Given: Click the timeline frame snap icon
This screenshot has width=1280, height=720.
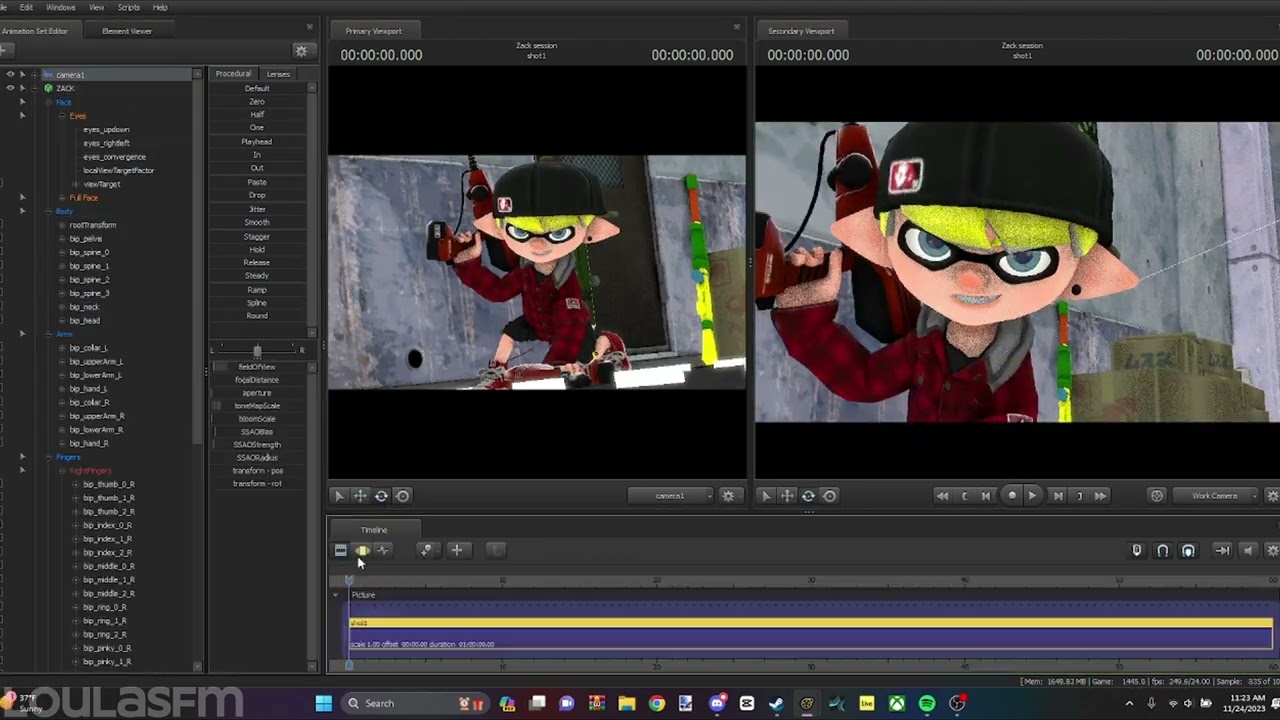Looking at the screenshot, I should [x=1188, y=550].
